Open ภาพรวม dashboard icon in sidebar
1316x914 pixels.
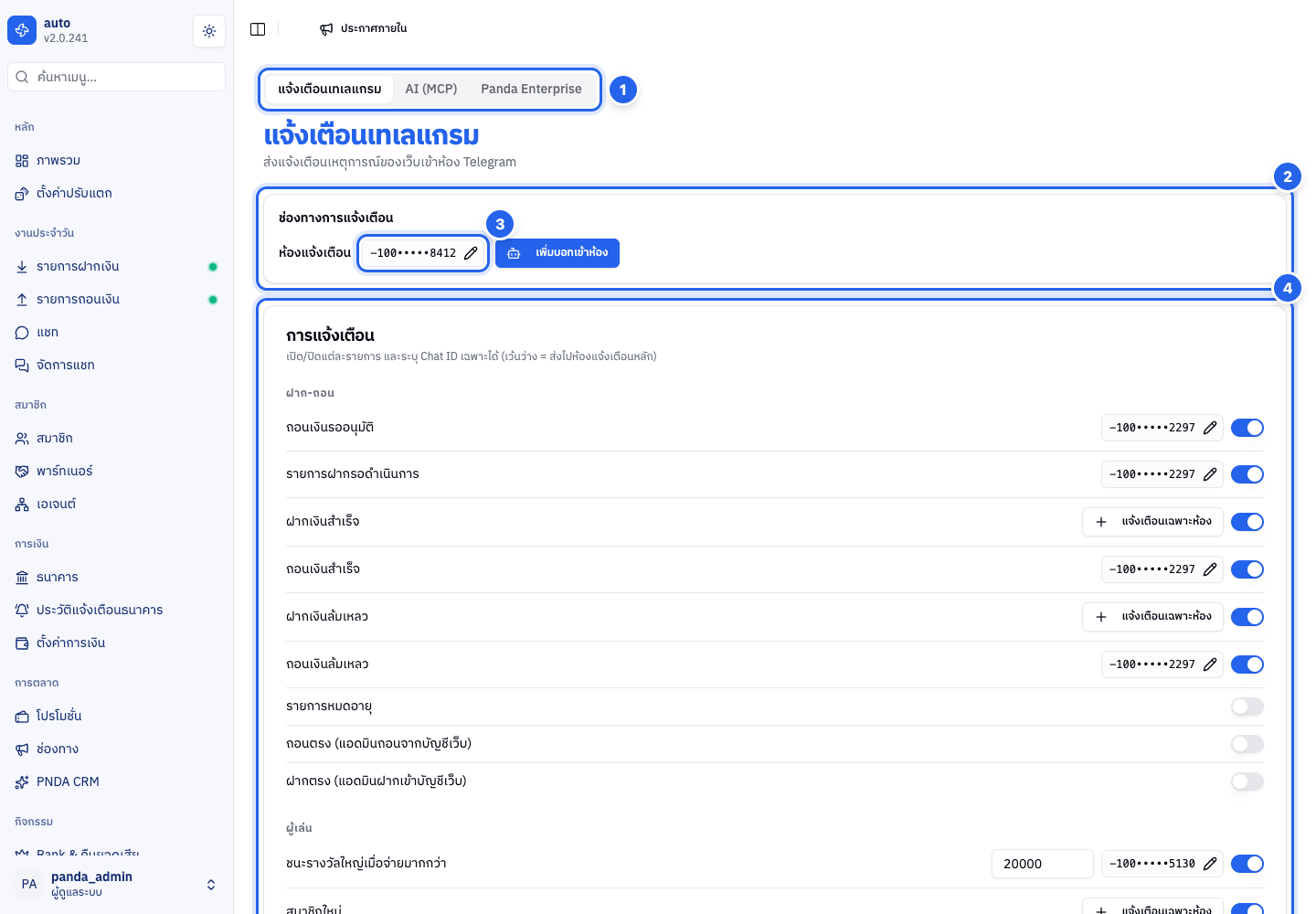22,161
